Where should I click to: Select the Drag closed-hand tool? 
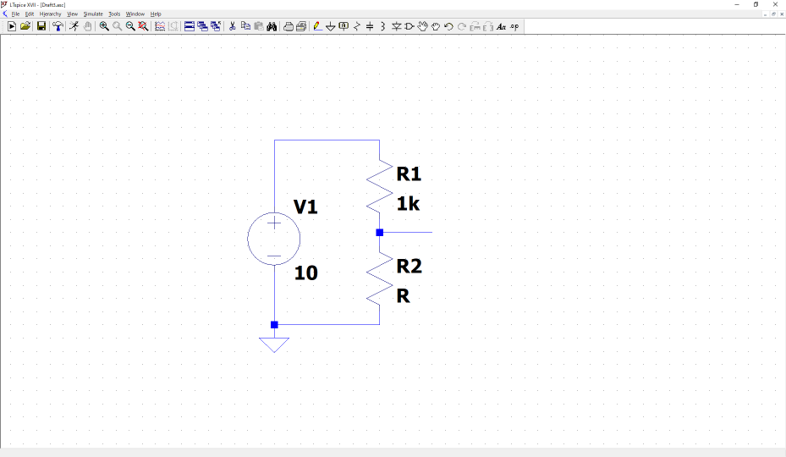(436, 27)
